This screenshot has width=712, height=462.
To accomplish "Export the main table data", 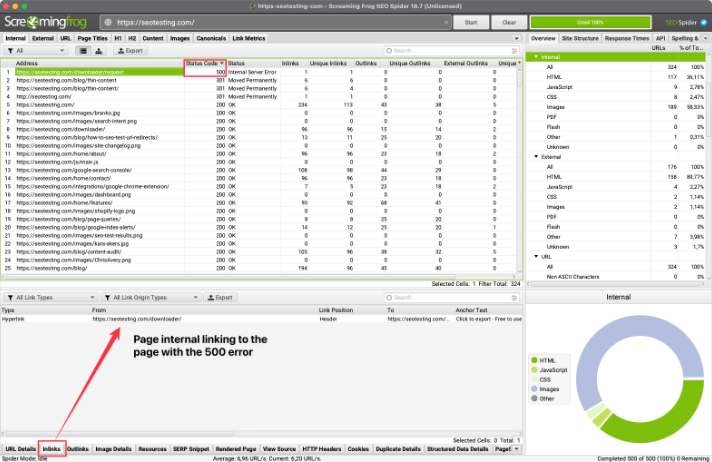I will coord(130,51).
